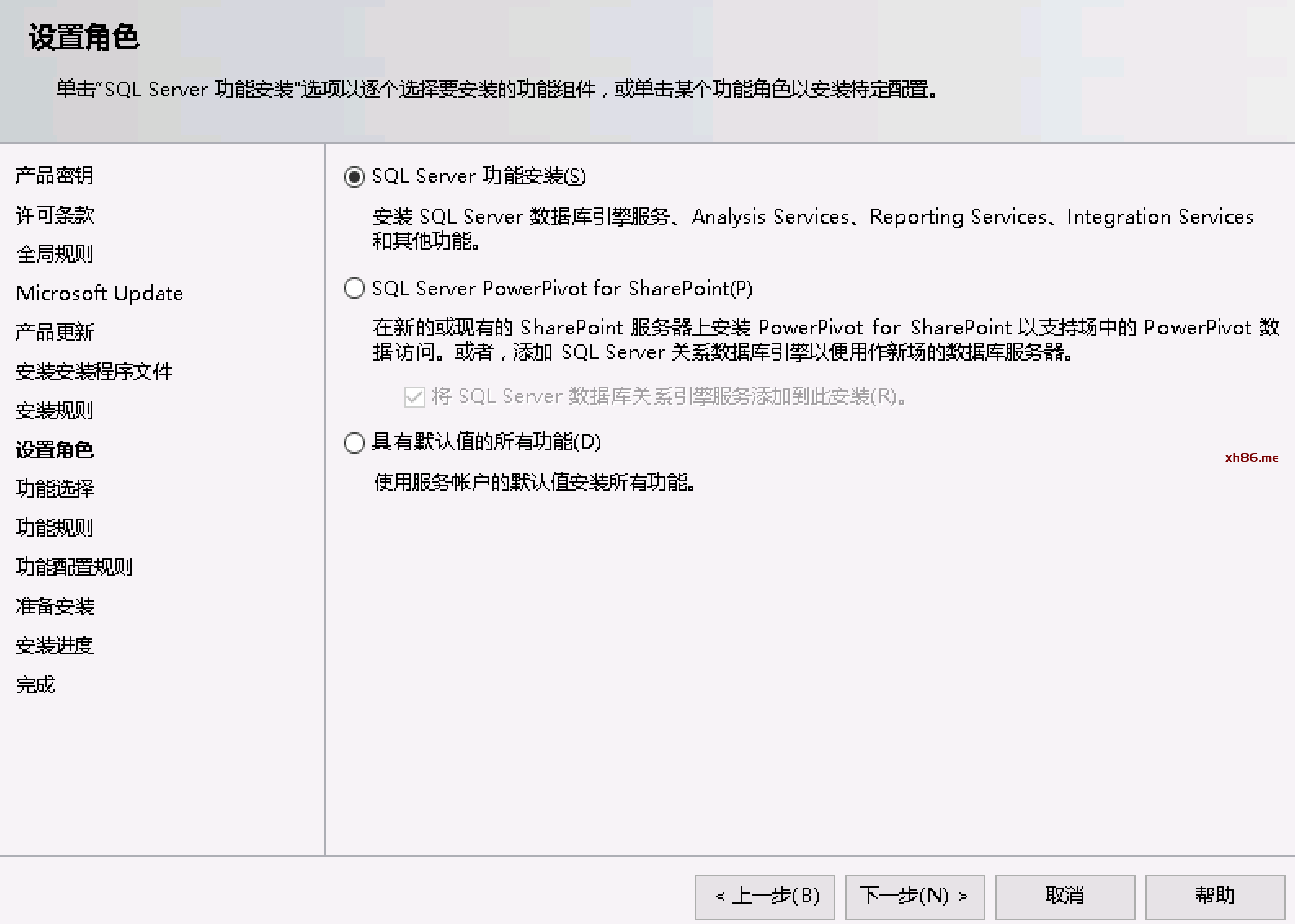This screenshot has height=924, width=1295.
Task: Click 准备安装 in sidebar
Action: pyautogui.click(x=54, y=606)
